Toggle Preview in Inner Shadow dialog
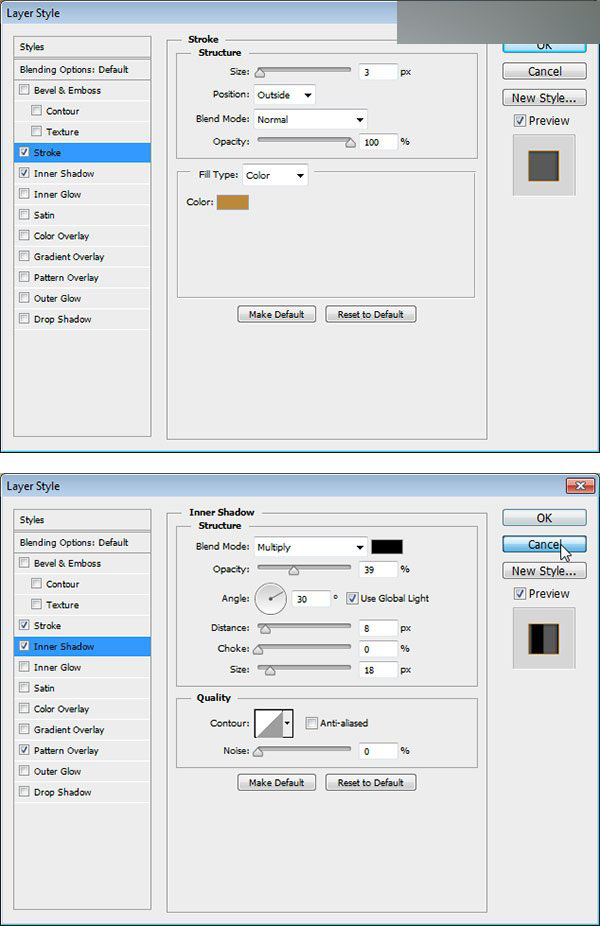This screenshot has height=926, width=600. [520, 594]
